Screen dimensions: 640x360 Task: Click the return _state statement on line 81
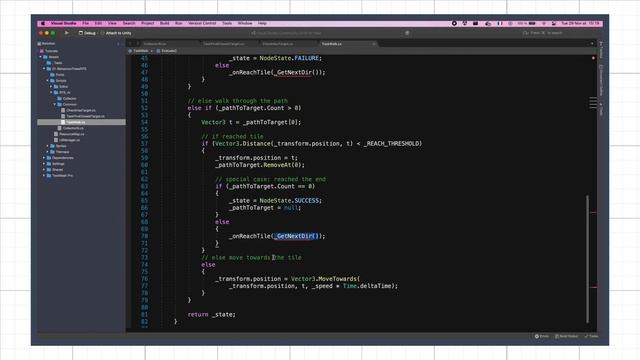pyautogui.click(x=211, y=314)
